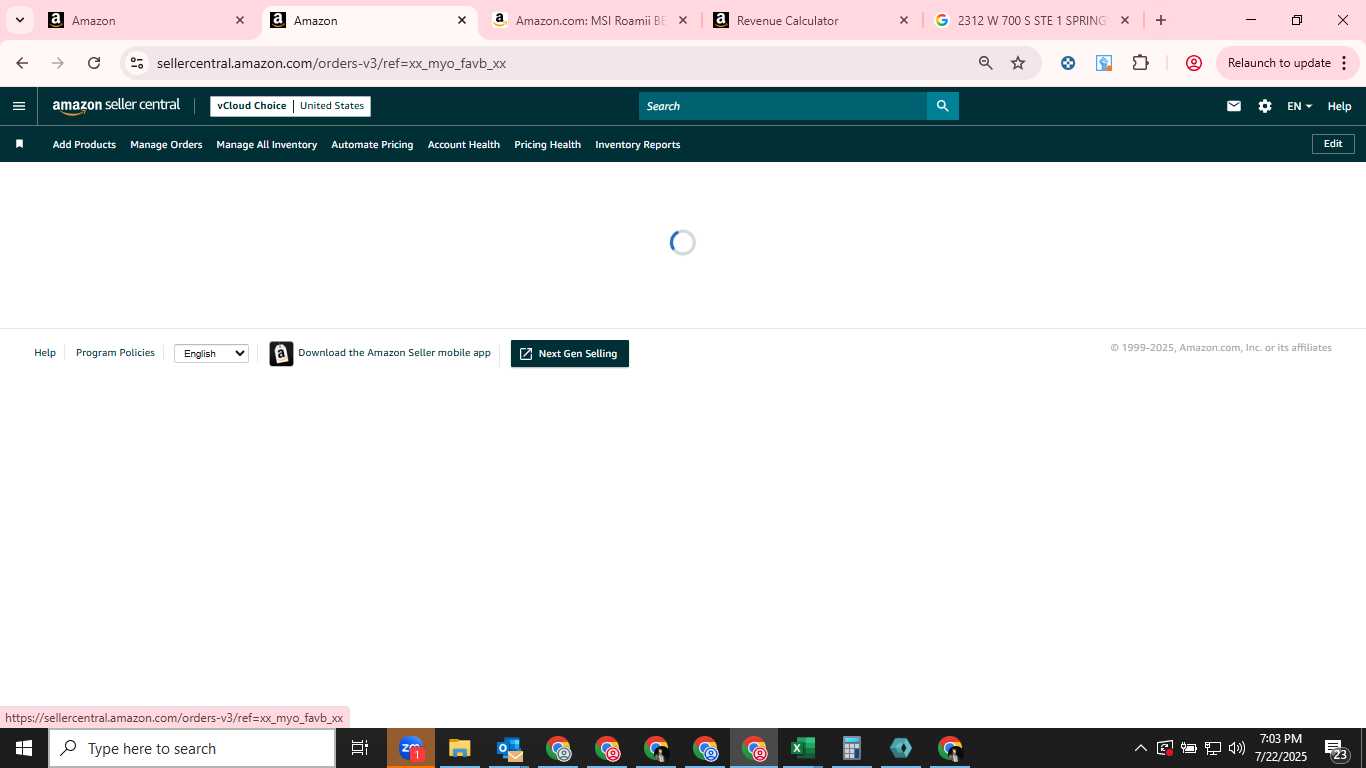Open a new browser tab

click(1161, 20)
